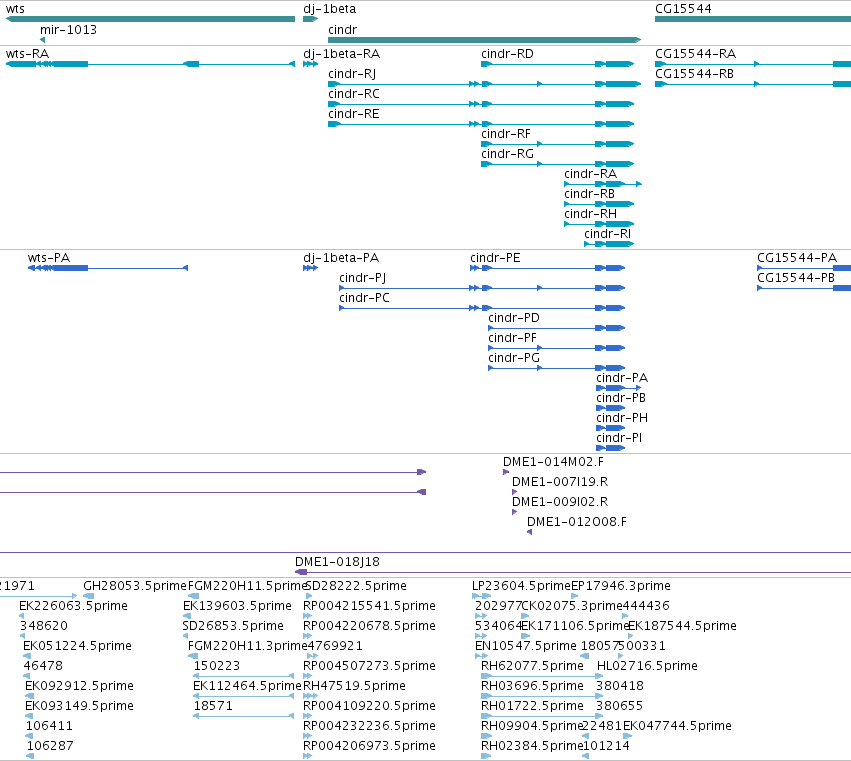851x761 pixels.
Task: Select the 348620 EST label
Action: [x=44, y=626]
